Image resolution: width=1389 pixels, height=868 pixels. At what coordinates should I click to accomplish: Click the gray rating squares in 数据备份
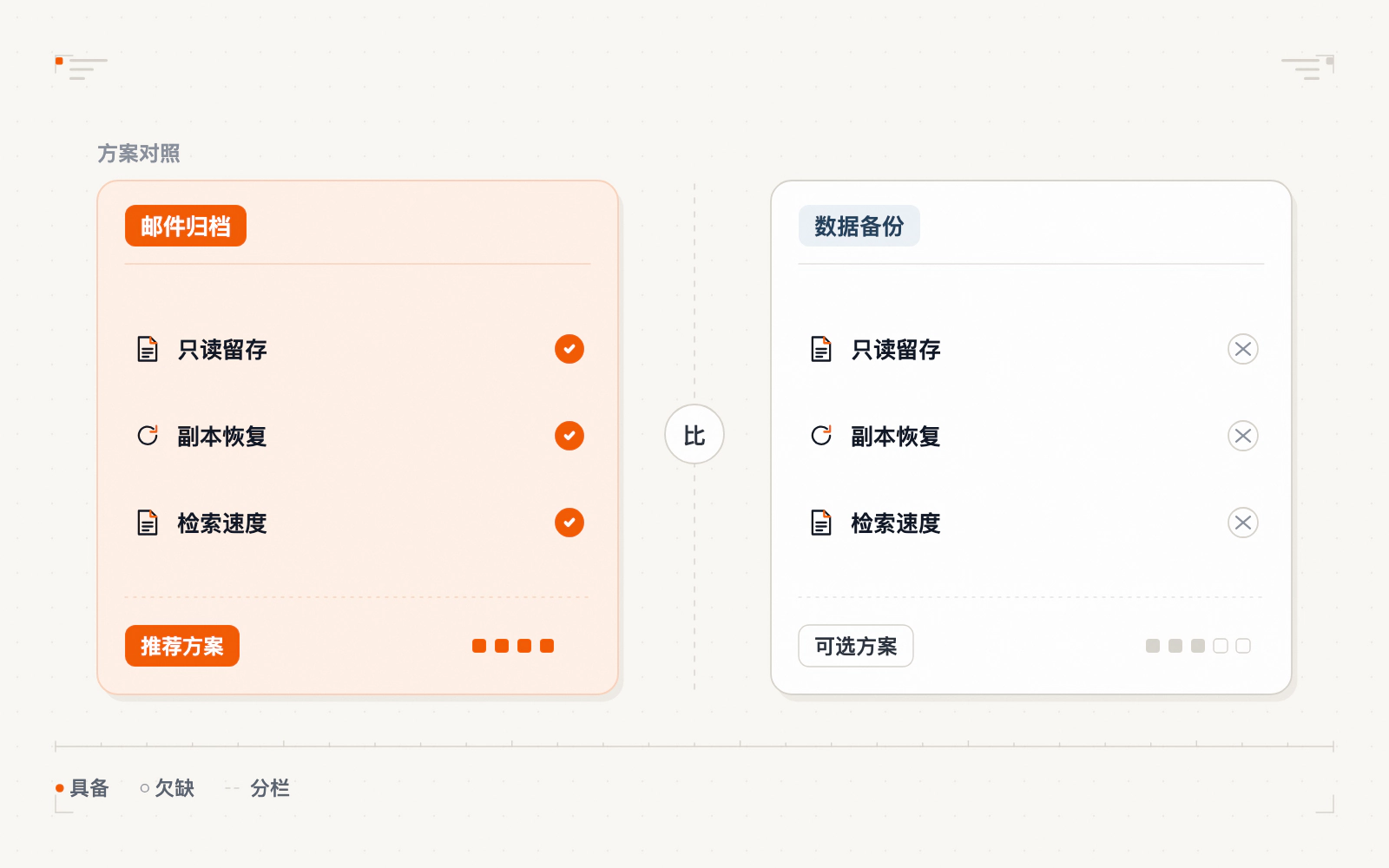click(1198, 646)
